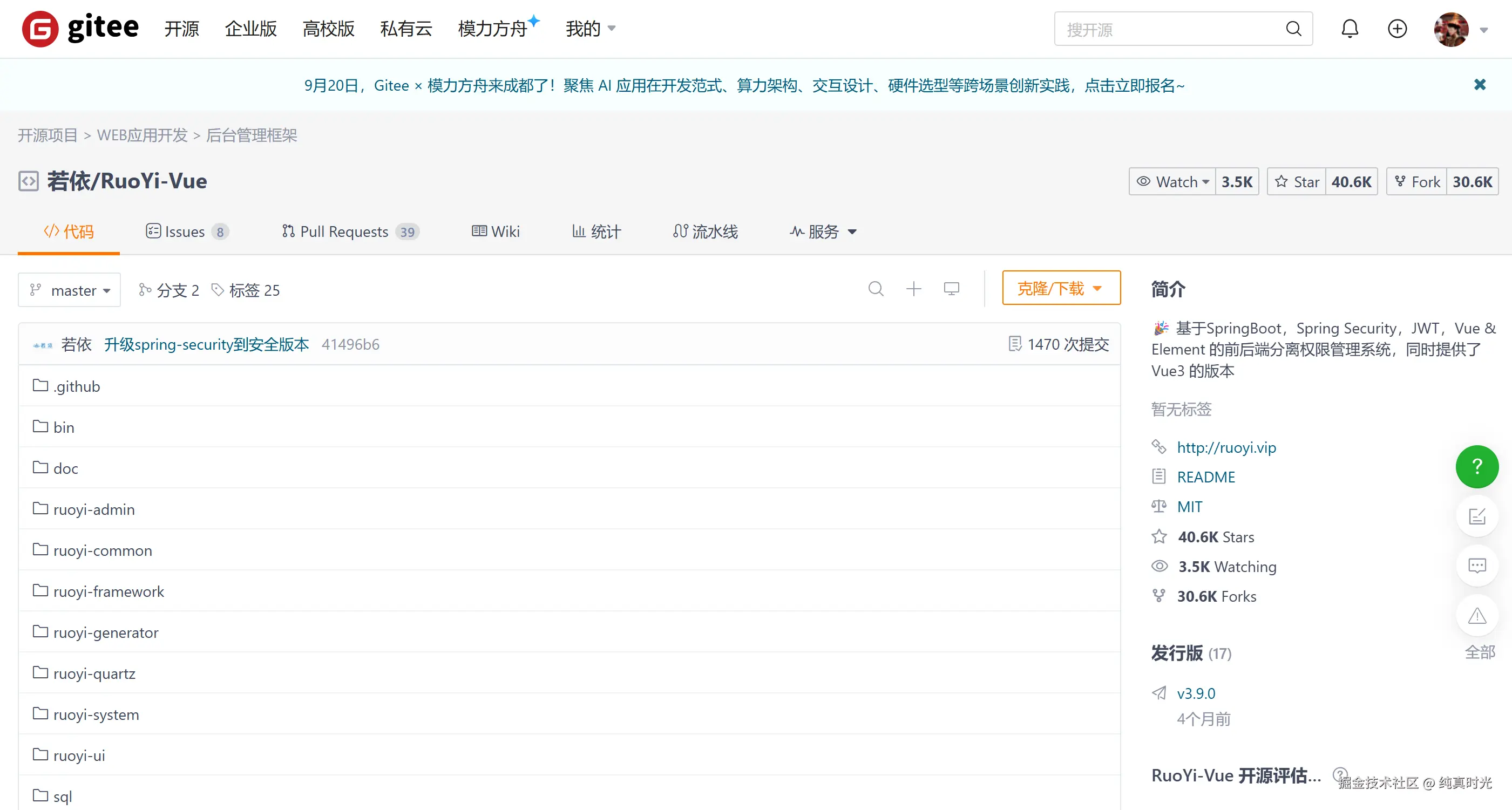
Task: Click the floating comment bubble icon
Action: [x=1477, y=566]
